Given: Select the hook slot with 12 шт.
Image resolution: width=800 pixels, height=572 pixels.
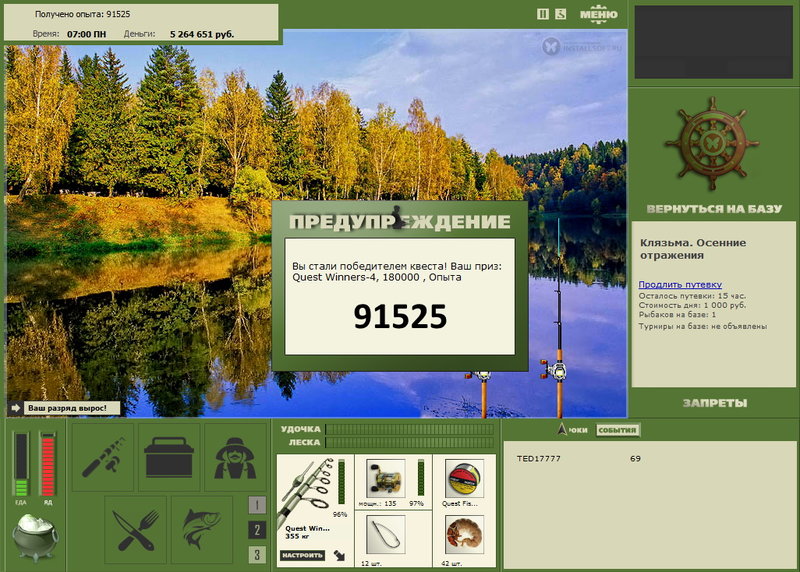Looking at the screenshot, I should point(386,534).
